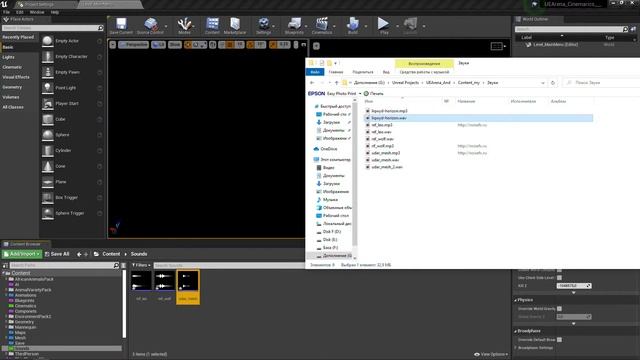The width and height of the screenshot is (640, 360).
Task: Select the third sound asset thumbnail
Action: [x=188, y=287]
